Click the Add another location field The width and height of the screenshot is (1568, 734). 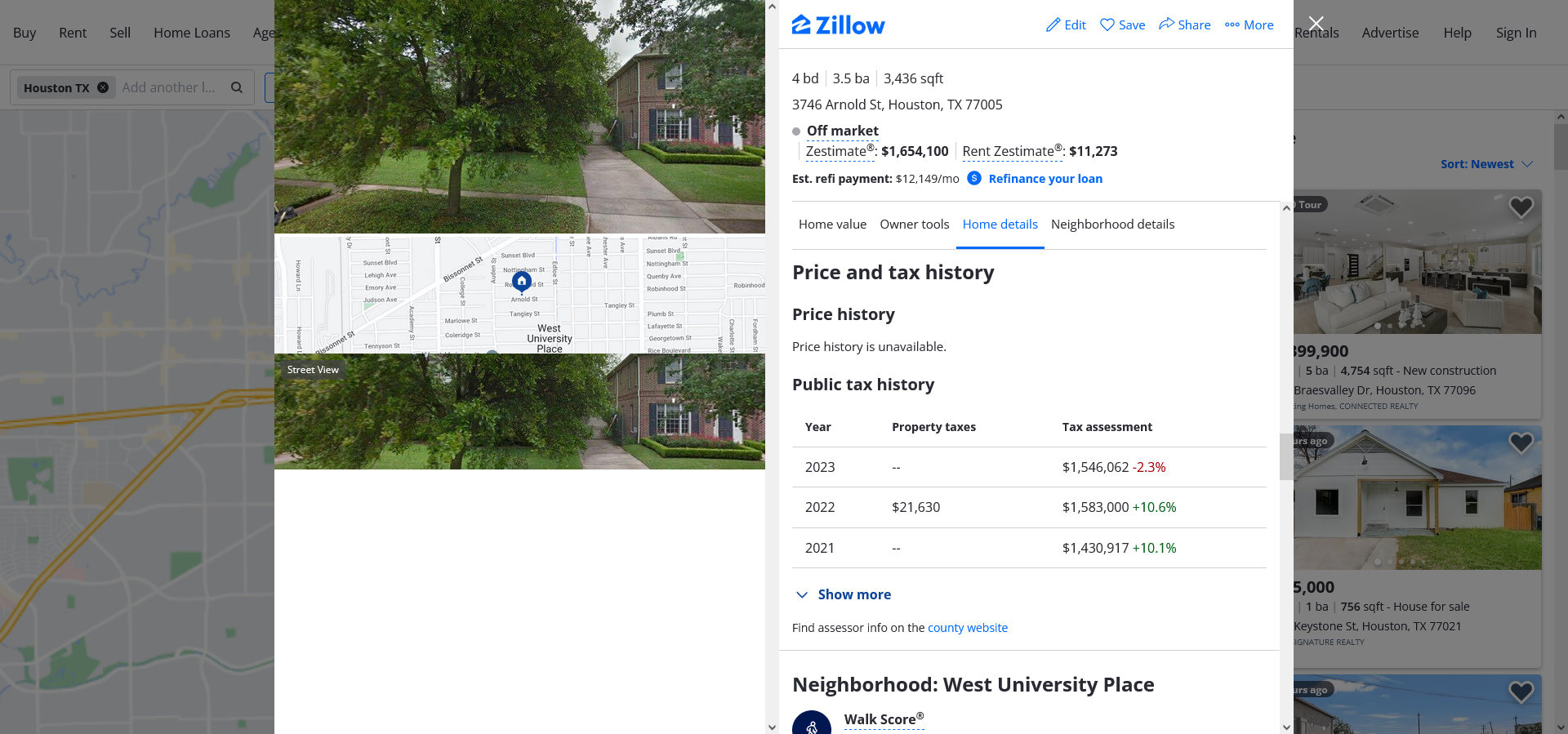pos(169,87)
